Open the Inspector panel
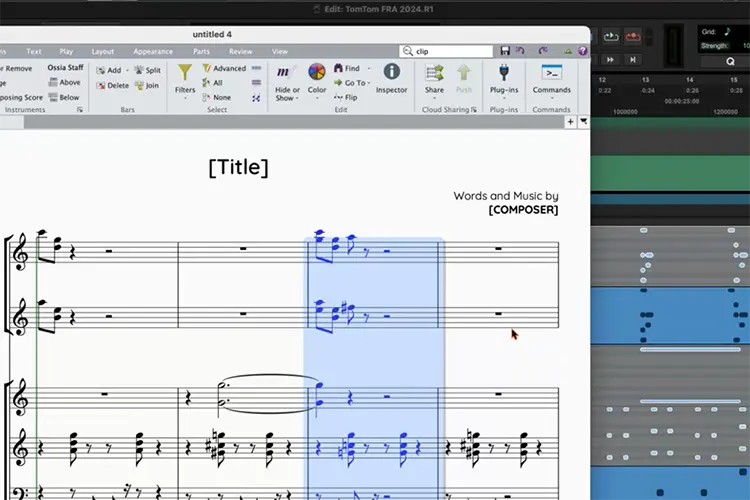Screen dimensions: 750x500 pyautogui.click(x=391, y=78)
